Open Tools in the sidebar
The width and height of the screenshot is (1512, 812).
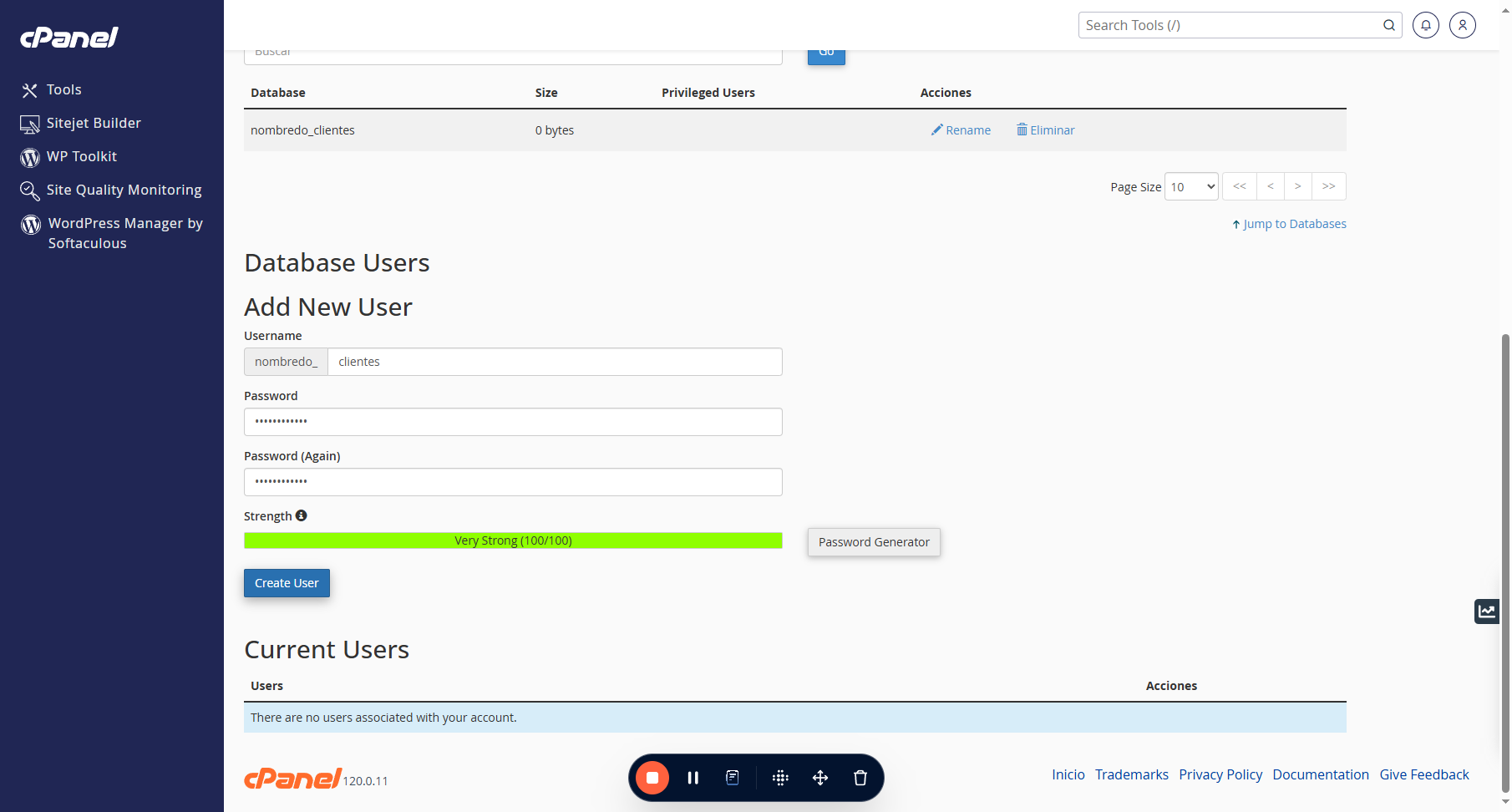[x=64, y=89]
